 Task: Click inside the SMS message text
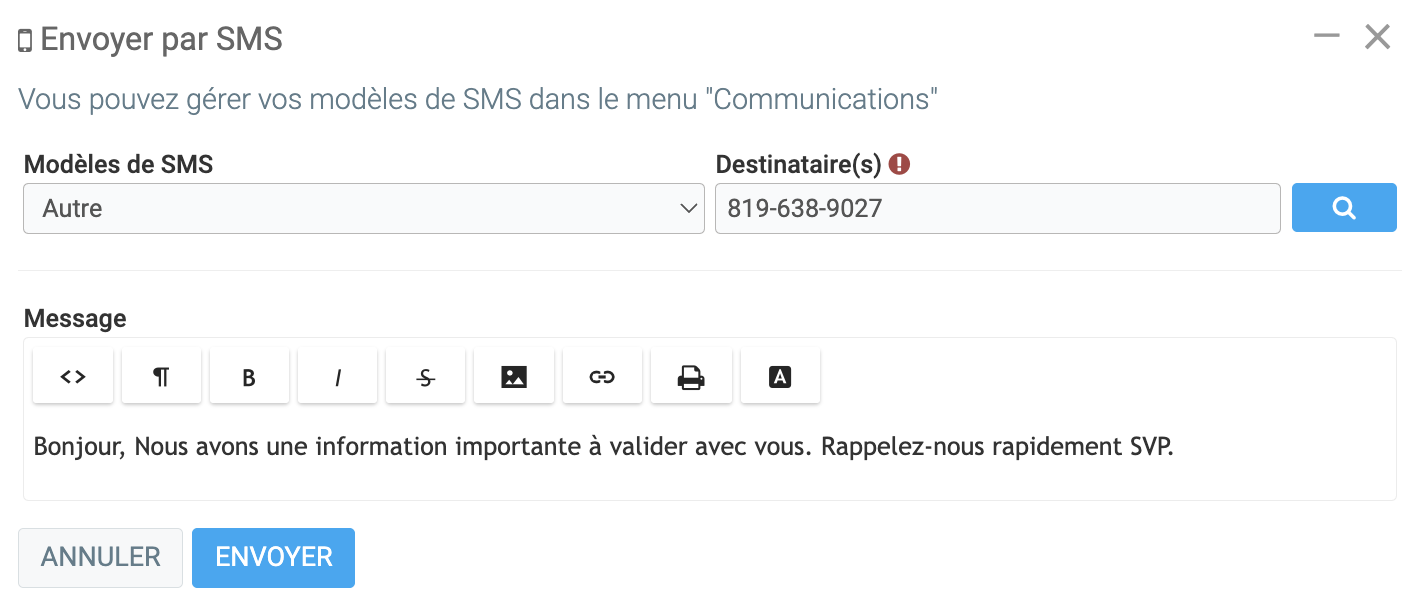[x=603, y=446]
